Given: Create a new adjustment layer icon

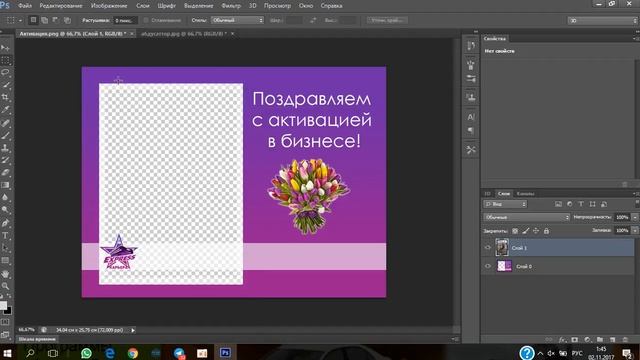Looking at the screenshot, I should 587,340.
